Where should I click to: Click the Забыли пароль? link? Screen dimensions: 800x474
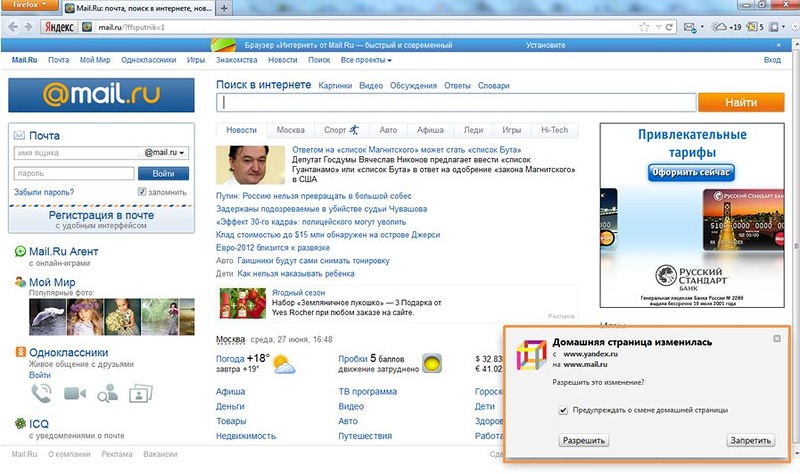44,192
